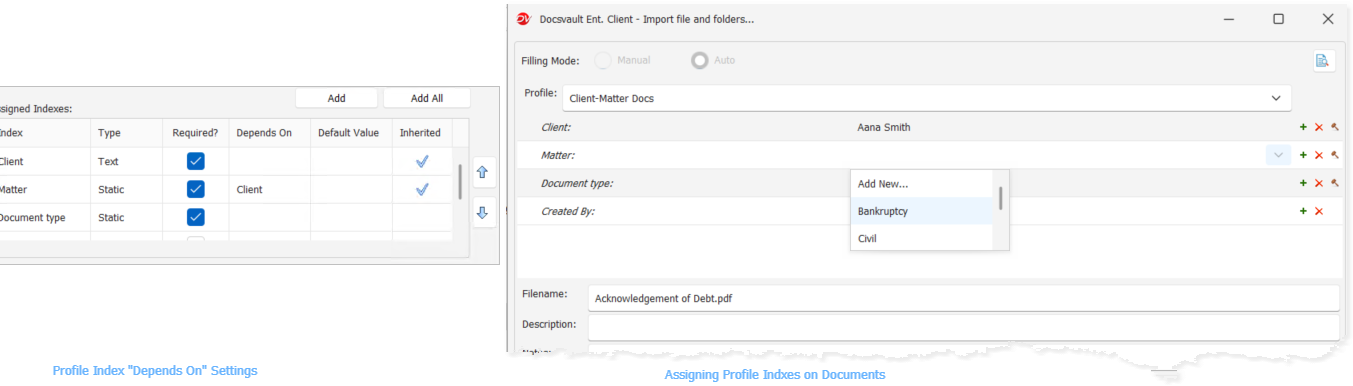Click the Add button above indexes
Screen dimensions: 1353x386
click(337, 98)
